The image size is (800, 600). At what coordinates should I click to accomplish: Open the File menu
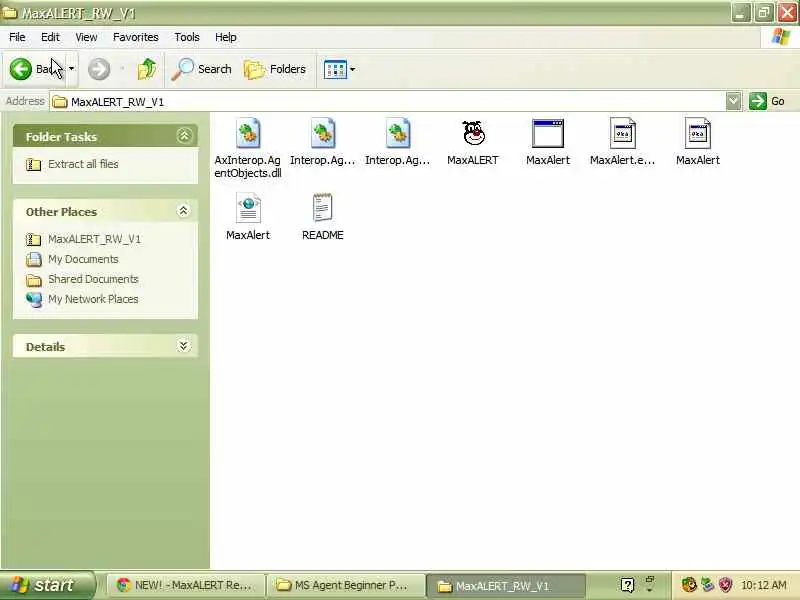point(17,37)
